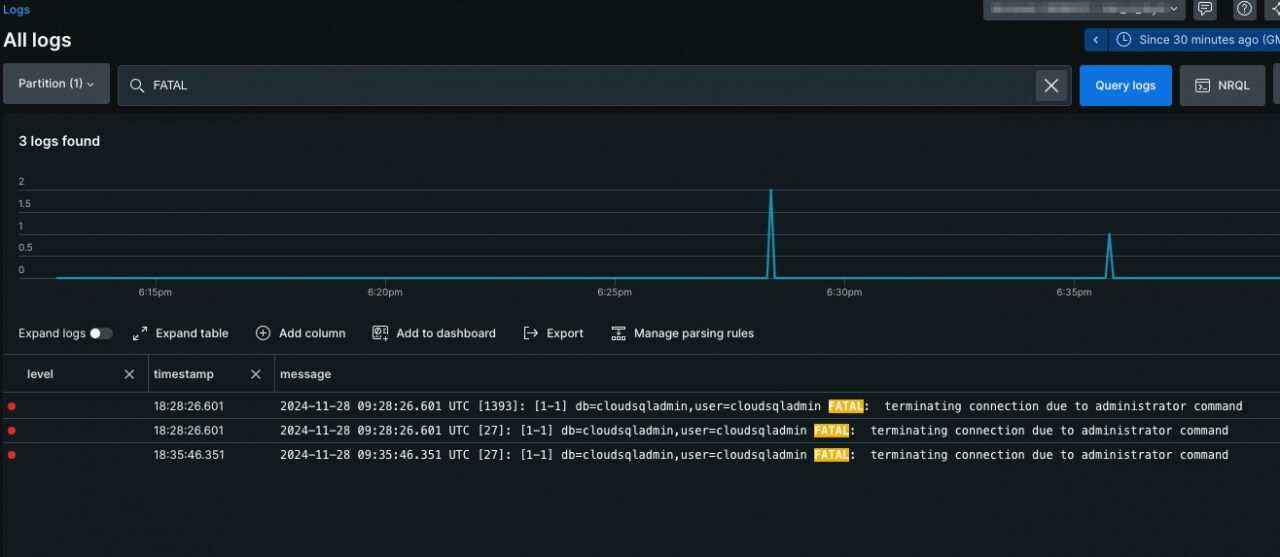Toggle the Expand logs switch
The image size is (1280, 557).
pyautogui.click(x=101, y=333)
